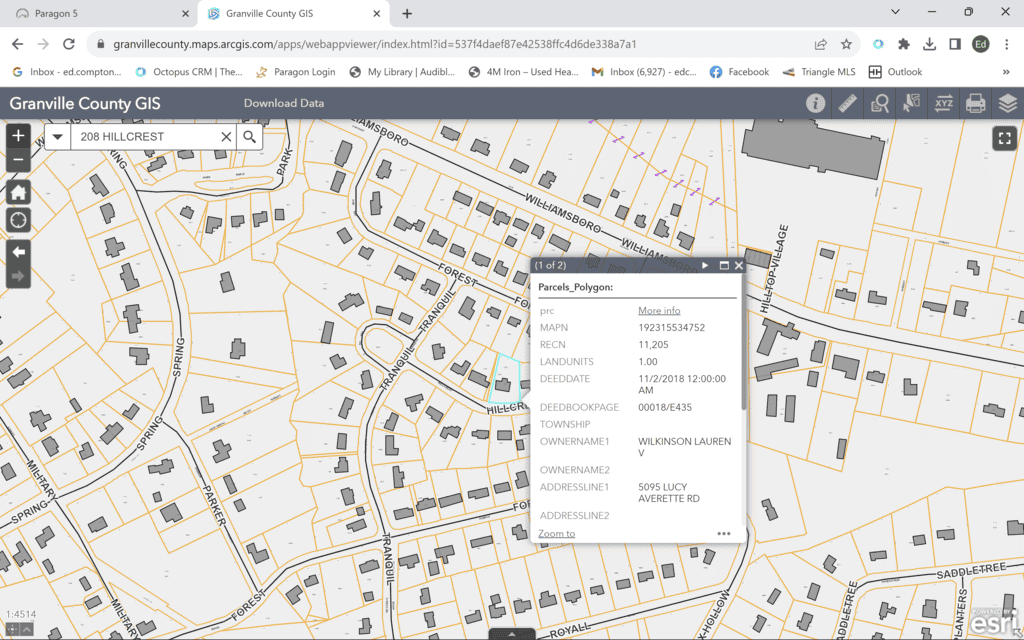Open the About info widget

(x=815, y=103)
